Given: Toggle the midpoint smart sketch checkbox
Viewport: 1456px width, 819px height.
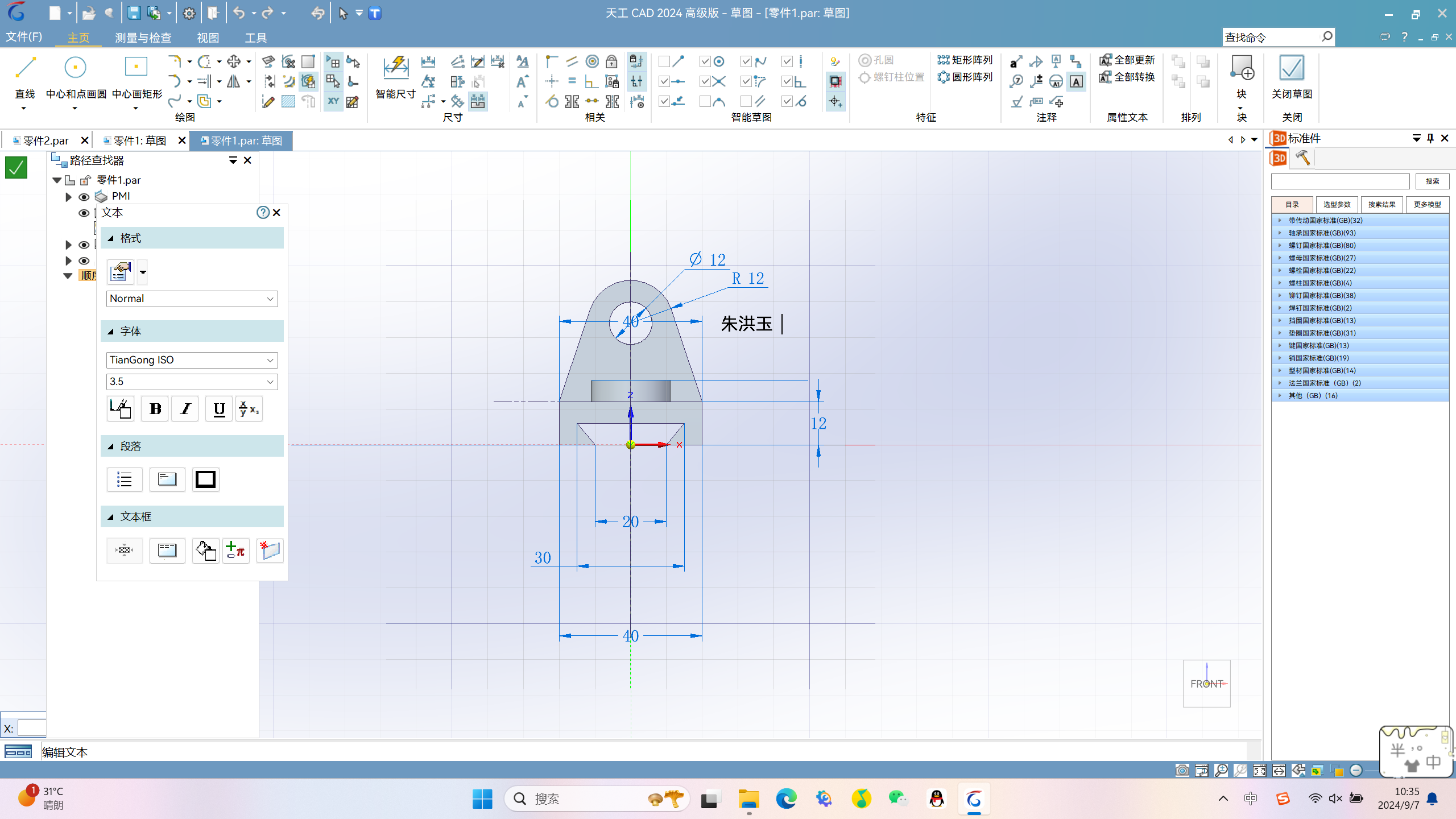Looking at the screenshot, I should pyautogui.click(x=664, y=81).
